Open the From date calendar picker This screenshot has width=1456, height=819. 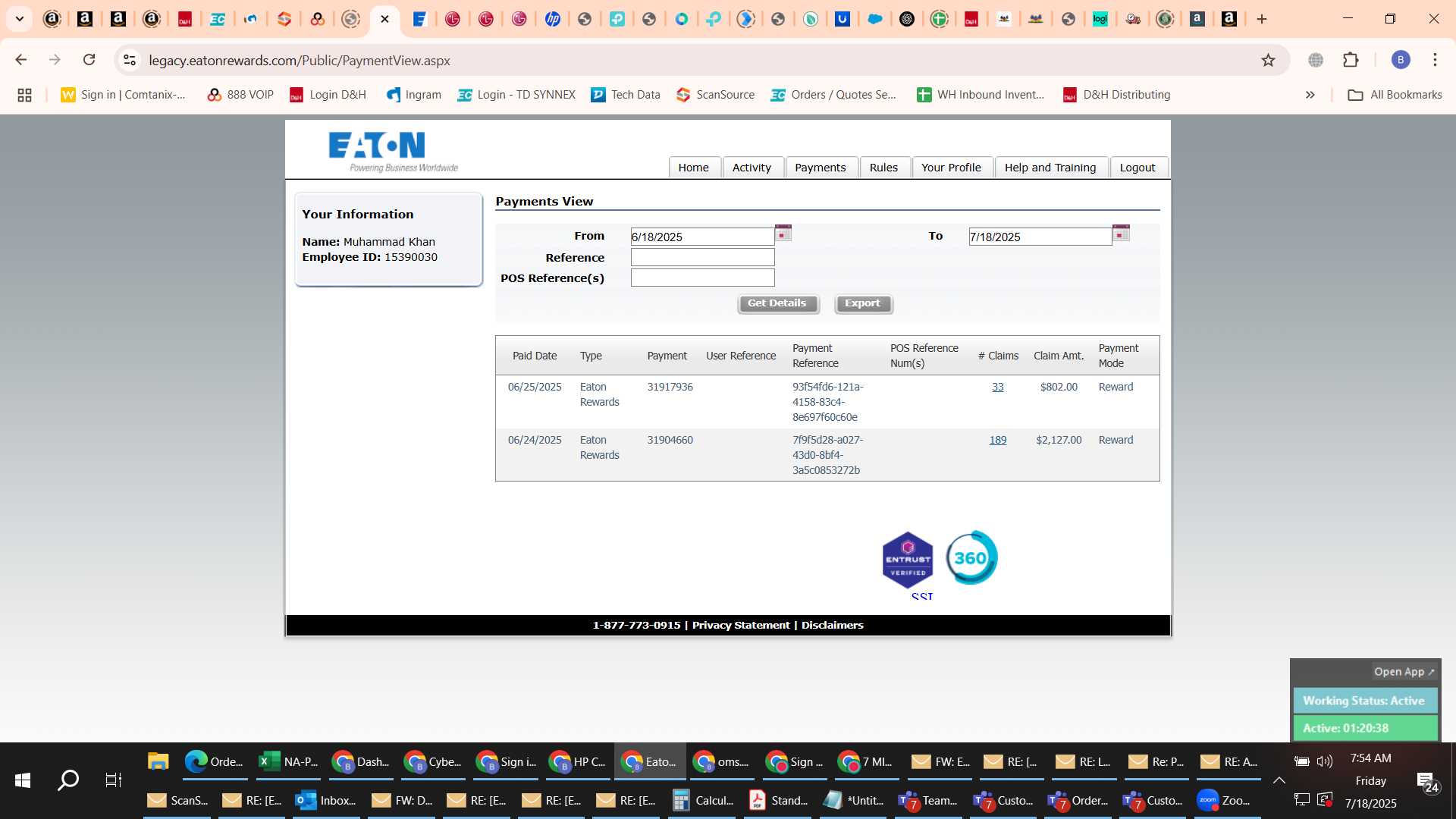click(783, 234)
